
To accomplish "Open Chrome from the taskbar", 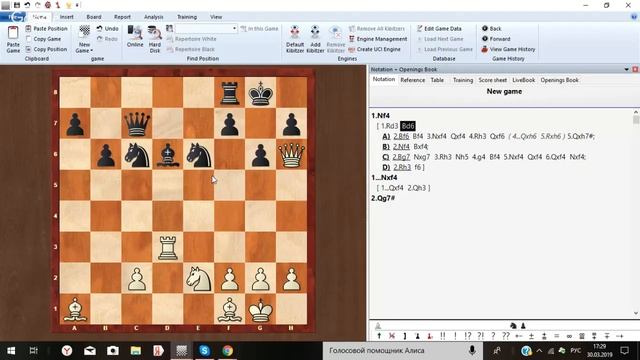I will point(227,350).
